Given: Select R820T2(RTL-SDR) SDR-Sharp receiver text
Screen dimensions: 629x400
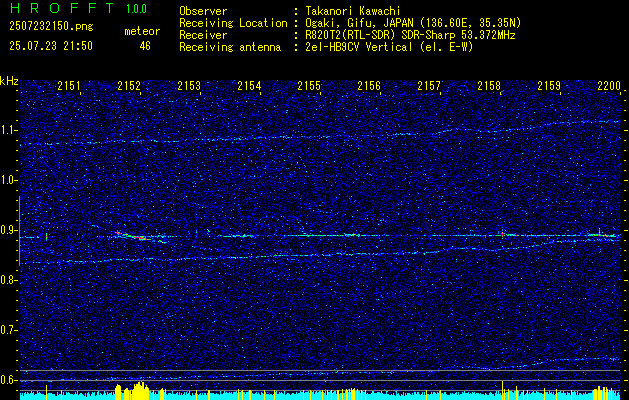Looking at the screenshot, I should 409,35.
